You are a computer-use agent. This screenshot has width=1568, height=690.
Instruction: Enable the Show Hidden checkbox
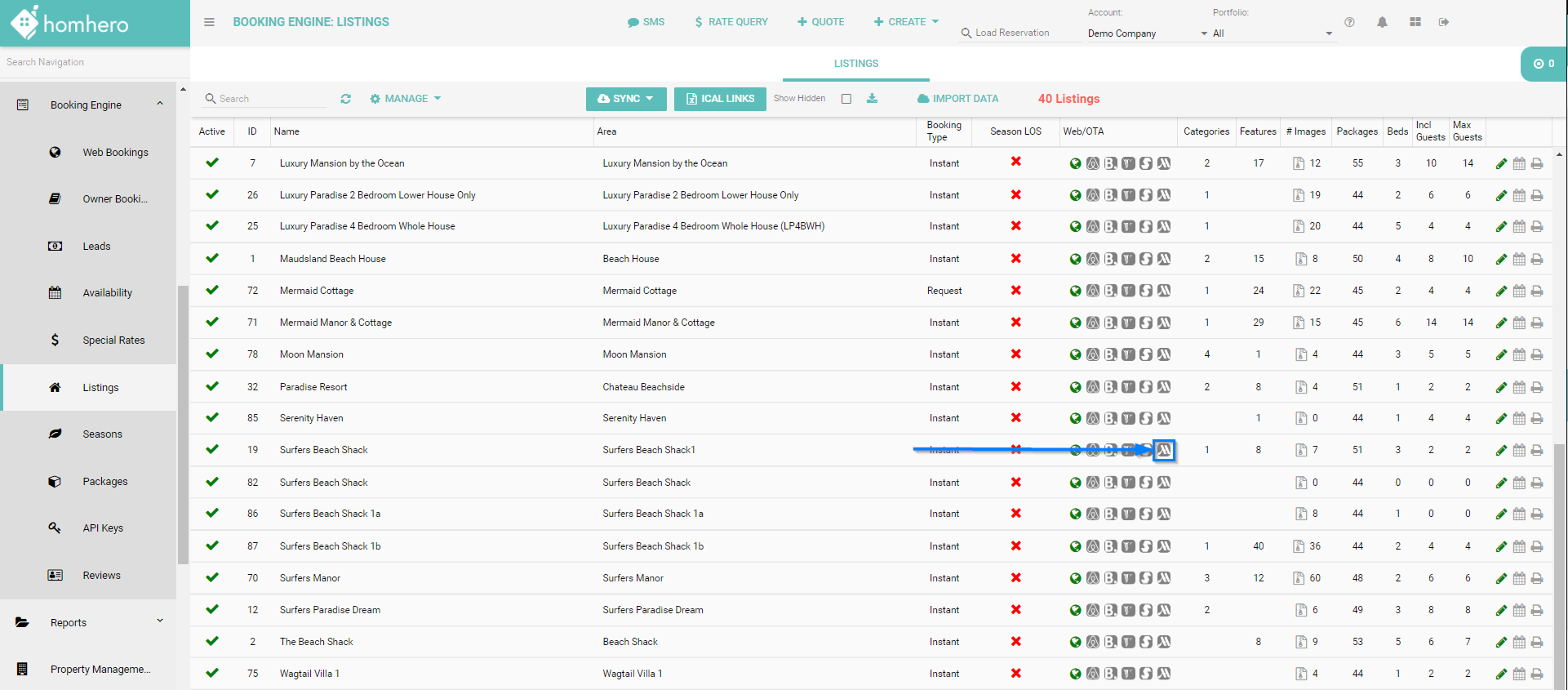point(846,99)
